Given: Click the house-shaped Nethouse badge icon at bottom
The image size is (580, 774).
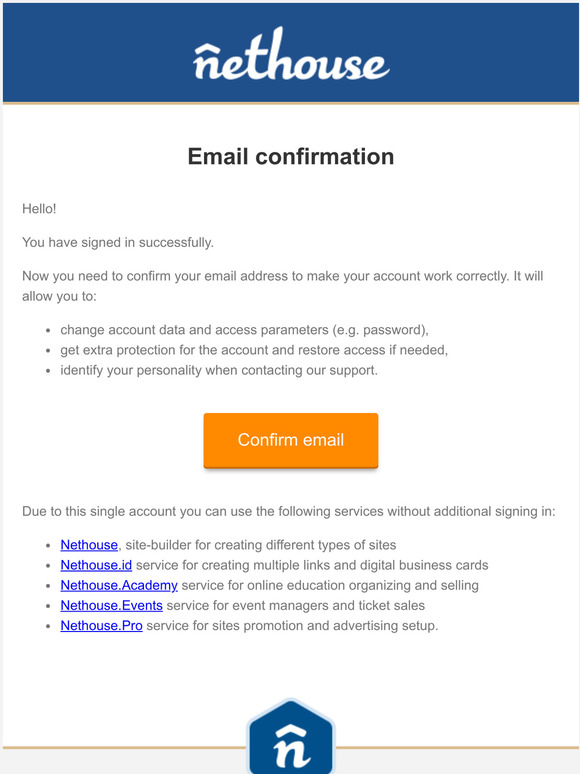Looking at the screenshot, I should click(291, 736).
